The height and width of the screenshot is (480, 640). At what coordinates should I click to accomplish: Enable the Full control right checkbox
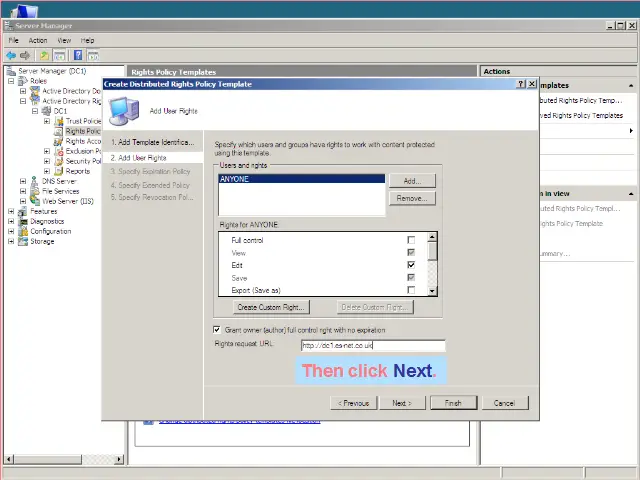click(x=411, y=240)
